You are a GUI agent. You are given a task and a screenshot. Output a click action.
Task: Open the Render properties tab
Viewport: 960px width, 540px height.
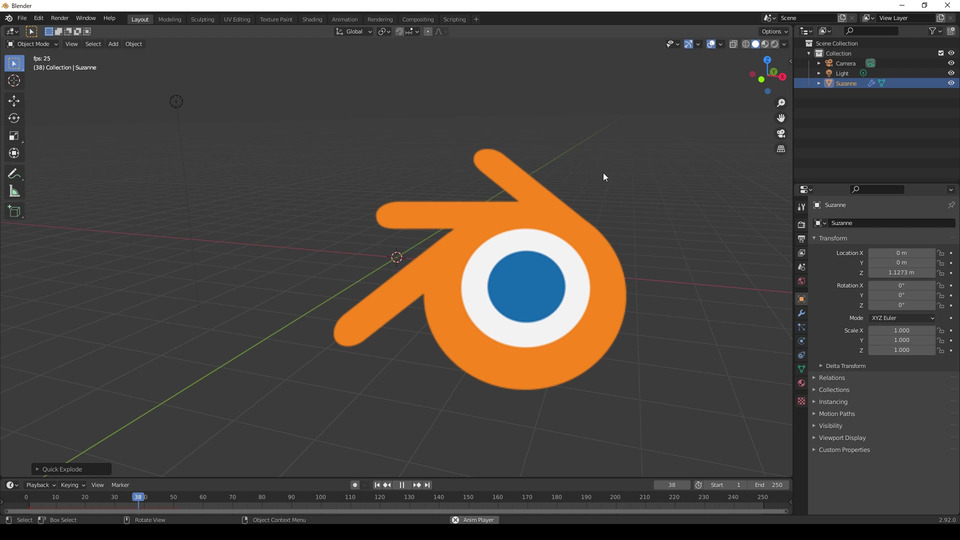(801, 225)
